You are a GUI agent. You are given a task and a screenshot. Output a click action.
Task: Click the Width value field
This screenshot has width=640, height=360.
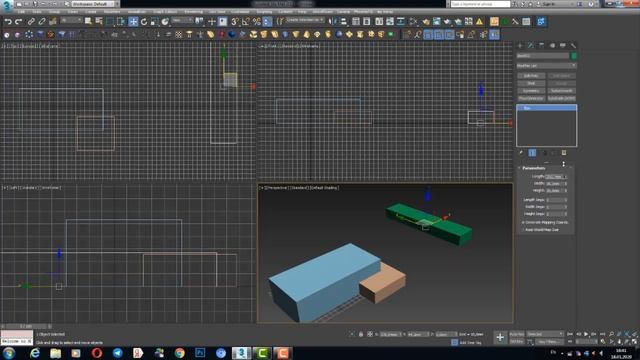[554, 184]
